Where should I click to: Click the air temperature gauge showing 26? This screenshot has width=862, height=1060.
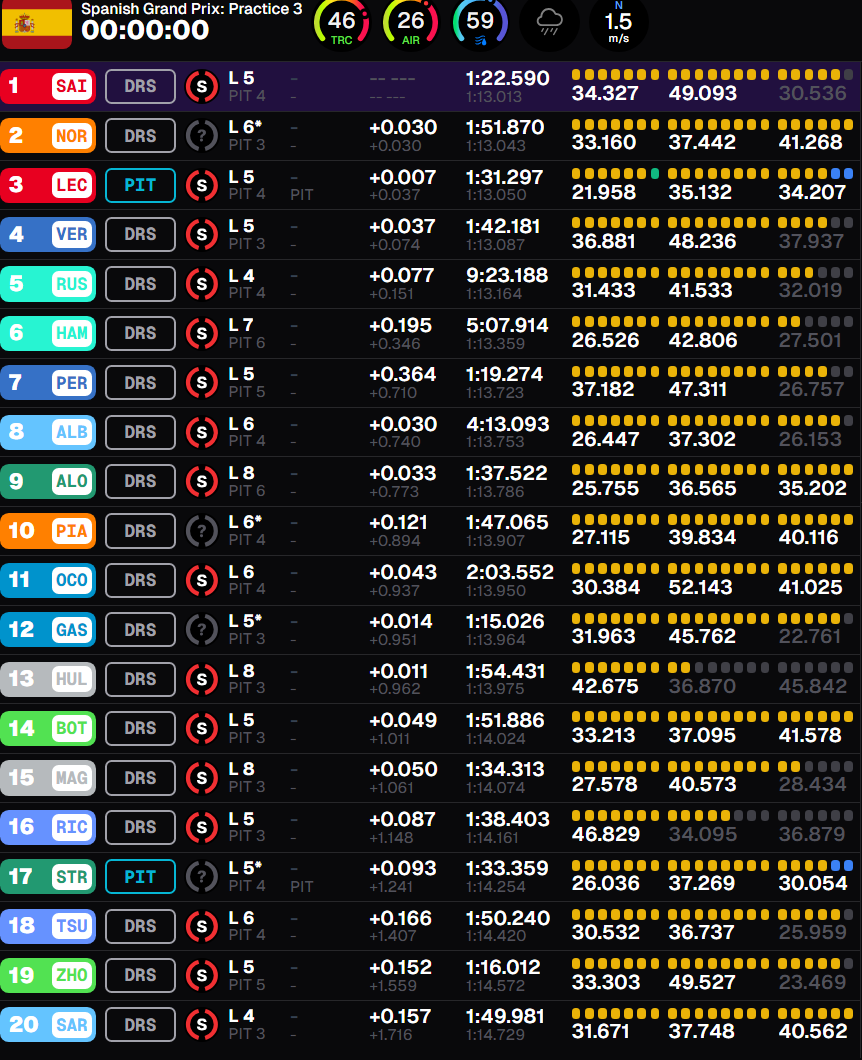410,24
